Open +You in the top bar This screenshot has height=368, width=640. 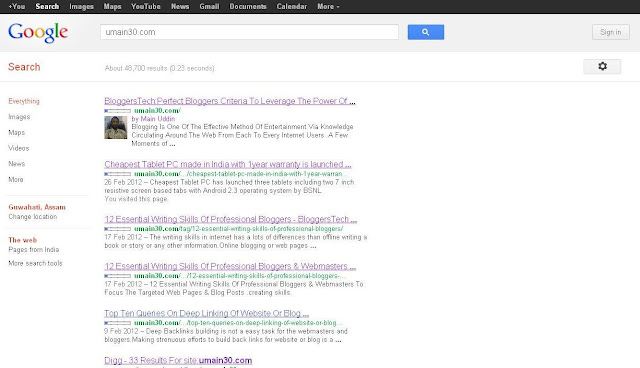[17, 7]
